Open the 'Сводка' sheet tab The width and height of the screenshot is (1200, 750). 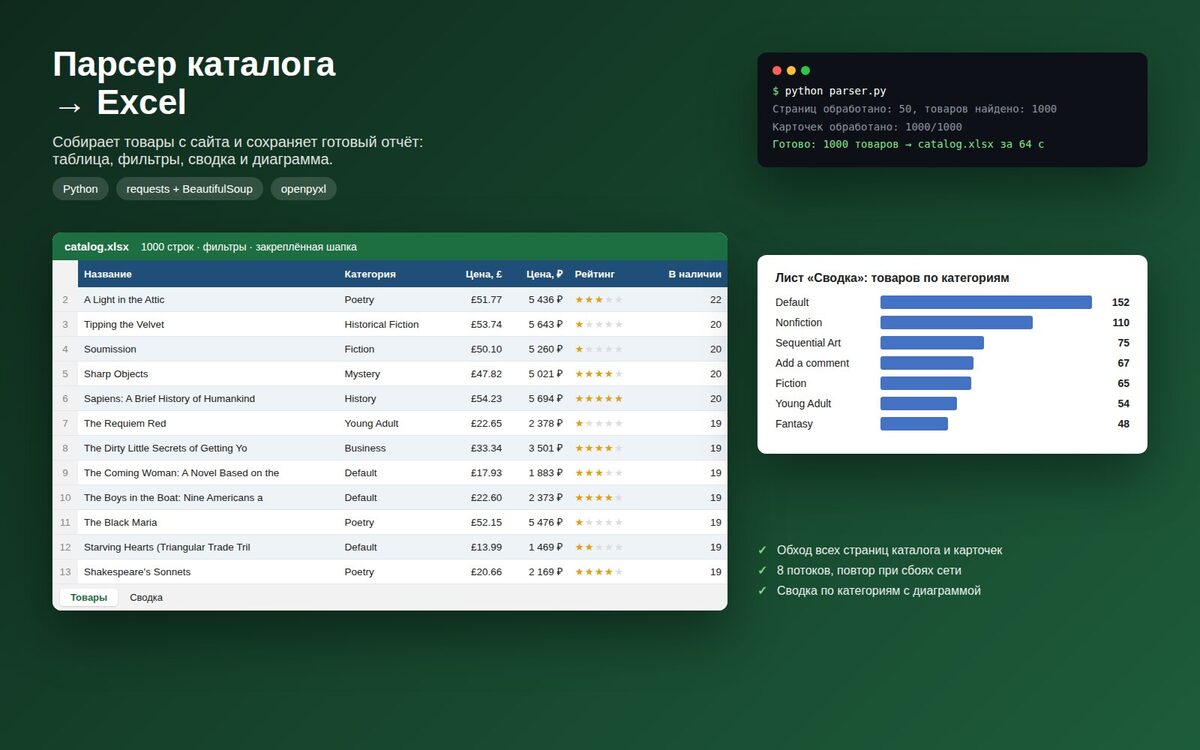point(146,597)
